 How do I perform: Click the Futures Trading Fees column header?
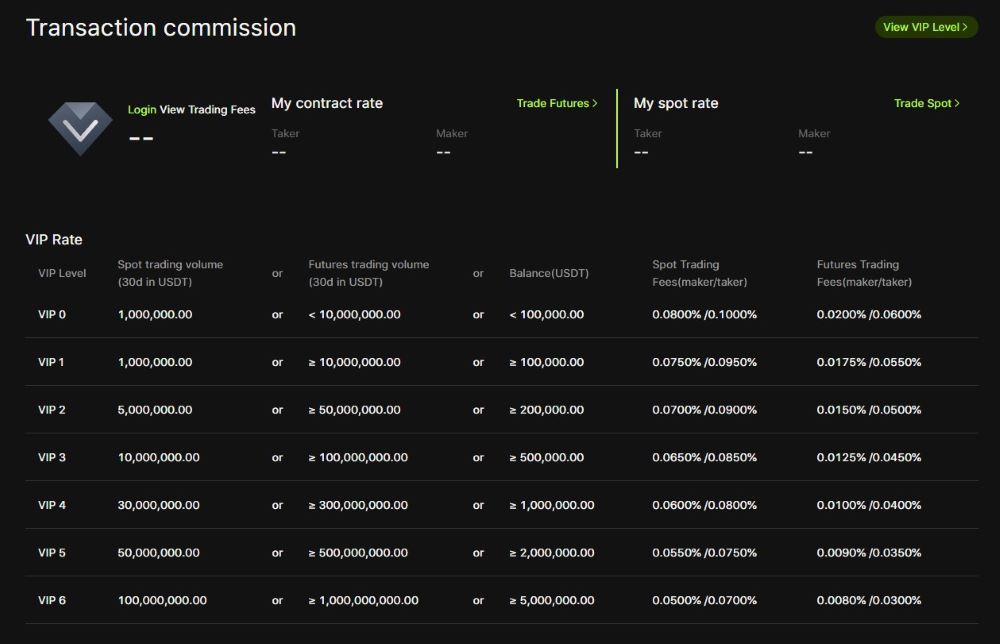tap(864, 273)
